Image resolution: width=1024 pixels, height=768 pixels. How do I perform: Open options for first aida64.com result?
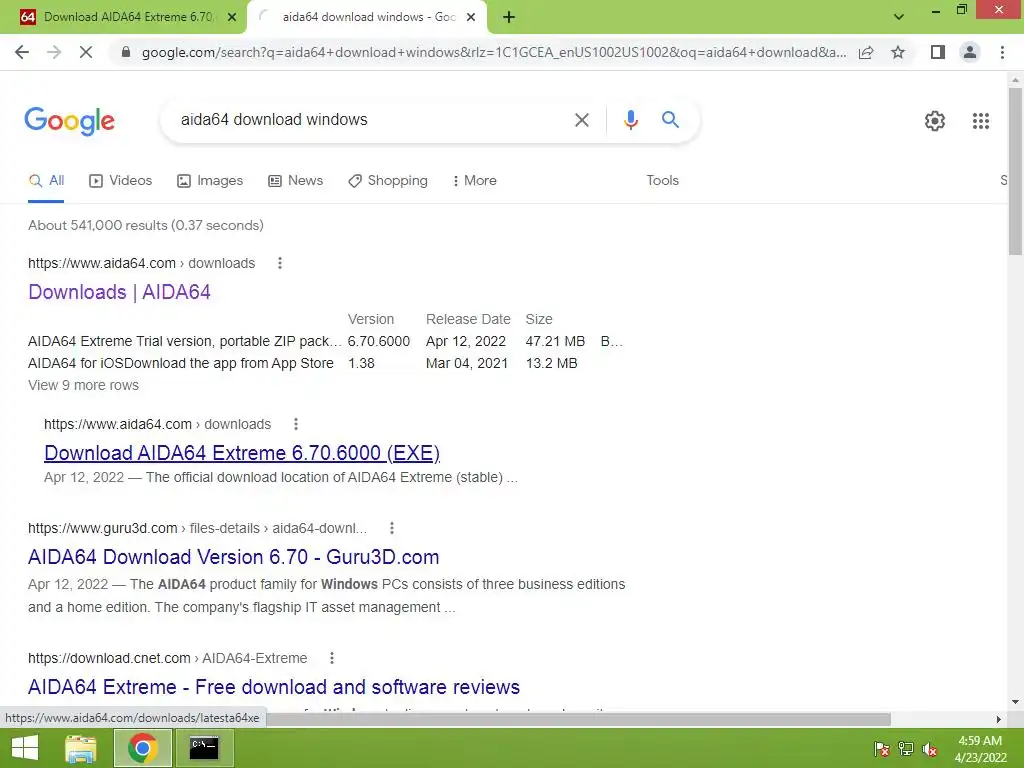(280, 263)
